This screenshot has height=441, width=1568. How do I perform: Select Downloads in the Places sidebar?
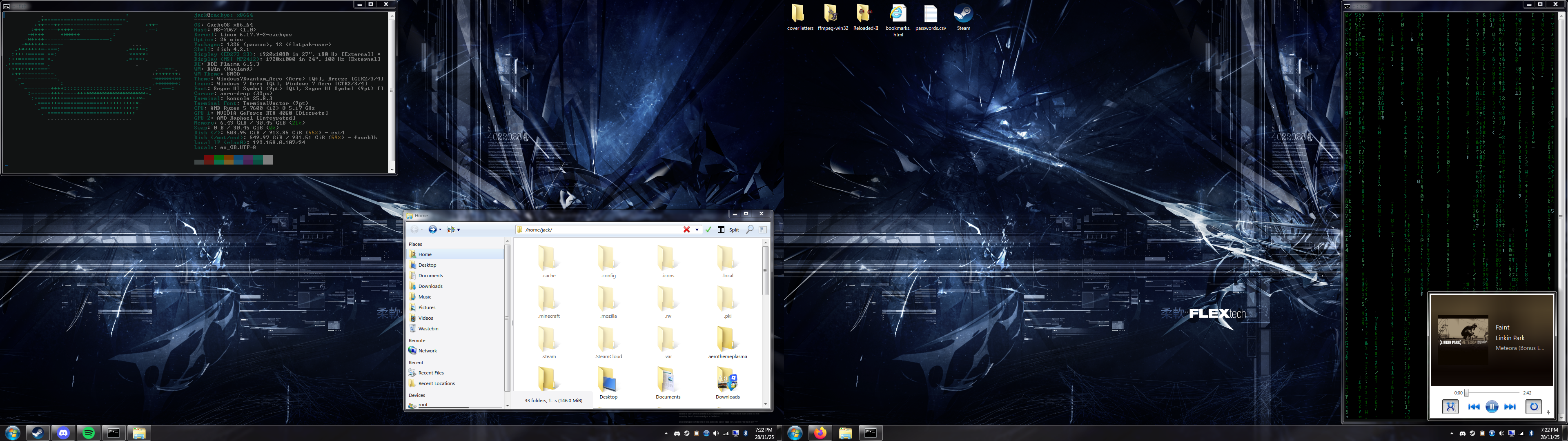pos(430,286)
